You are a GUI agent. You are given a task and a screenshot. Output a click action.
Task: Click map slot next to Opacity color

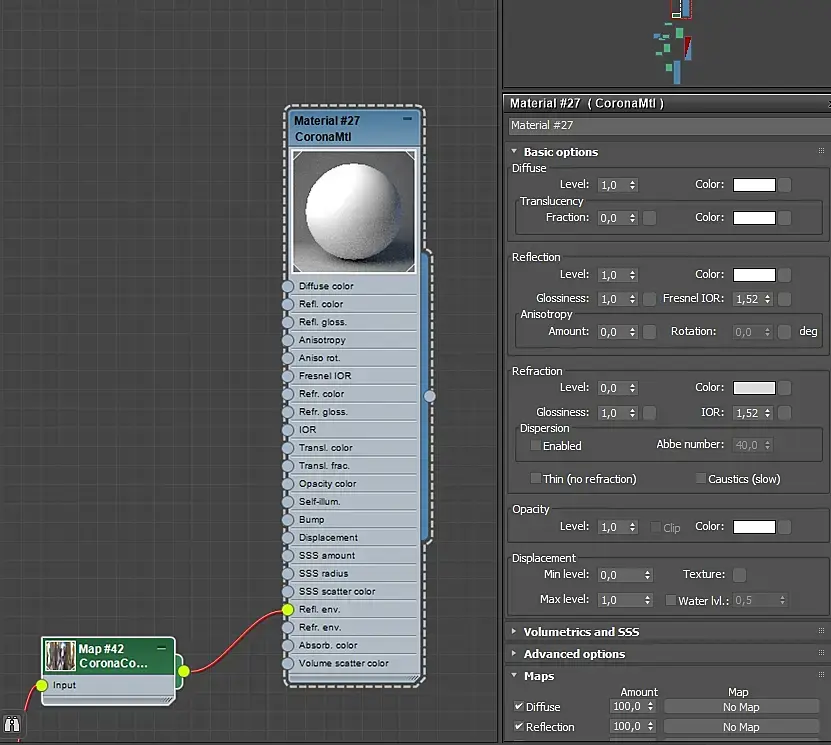click(x=785, y=527)
